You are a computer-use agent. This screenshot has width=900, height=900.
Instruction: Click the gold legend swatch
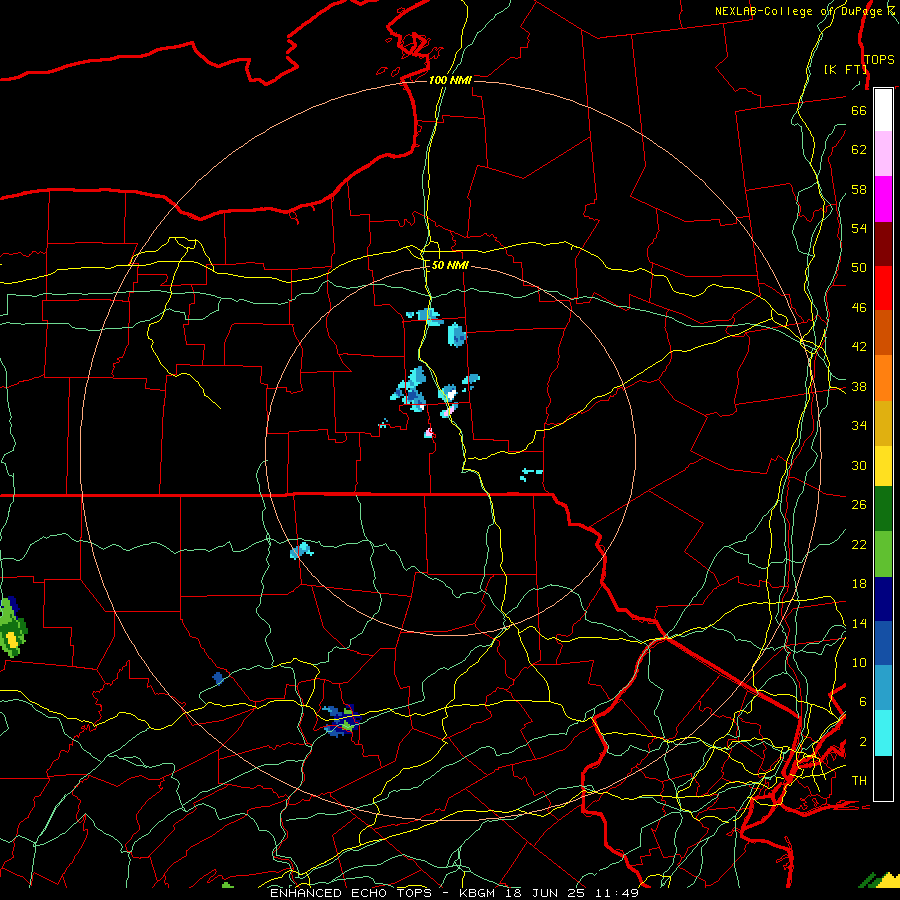click(x=883, y=422)
